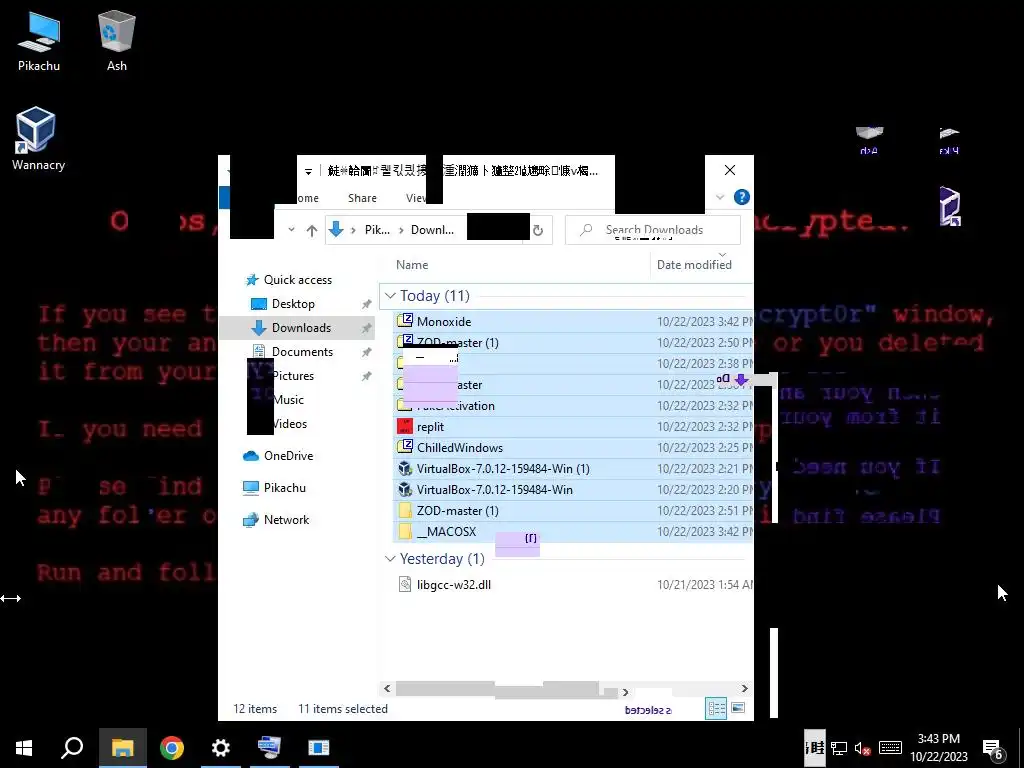Open Settings gear on the taskbar

(x=221, y=748)
